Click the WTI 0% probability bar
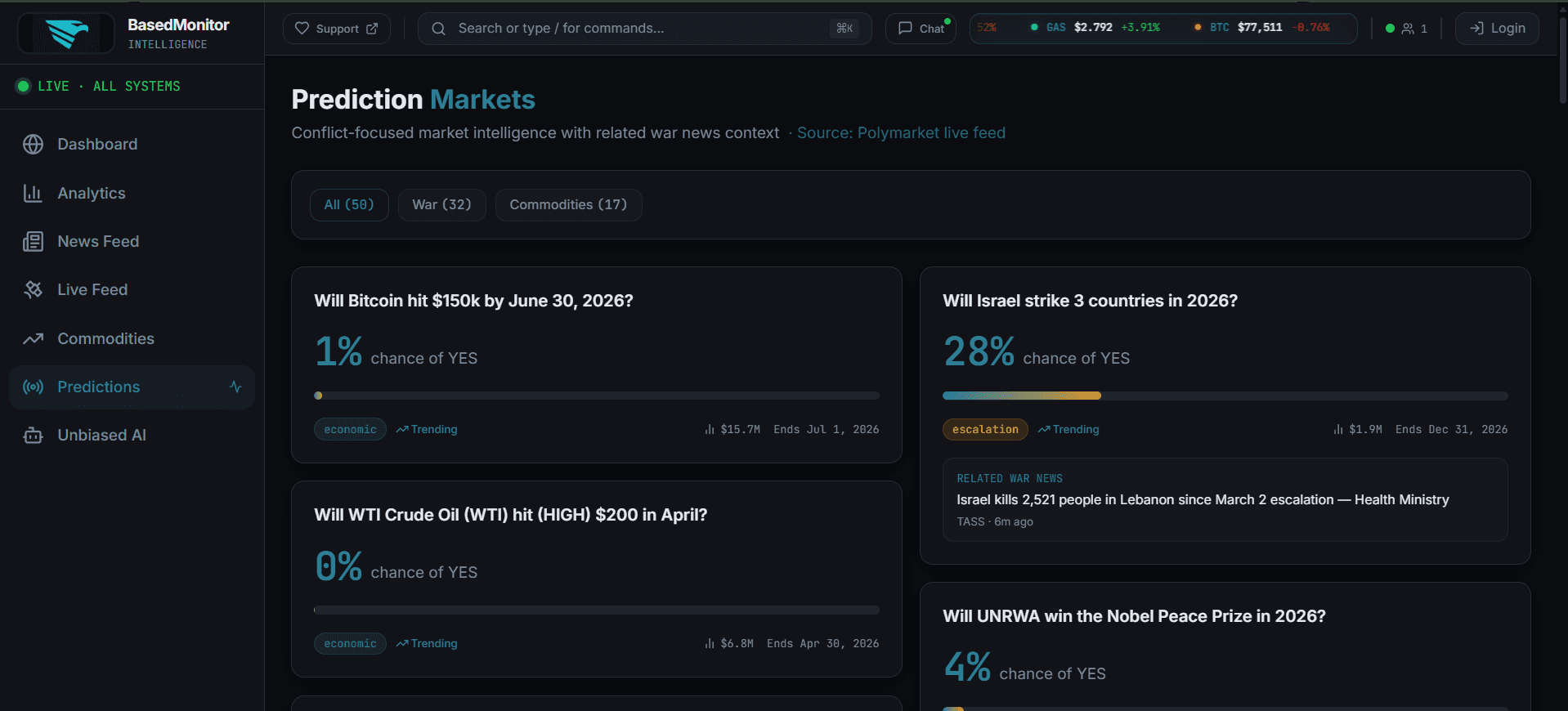 coord(597,610)
